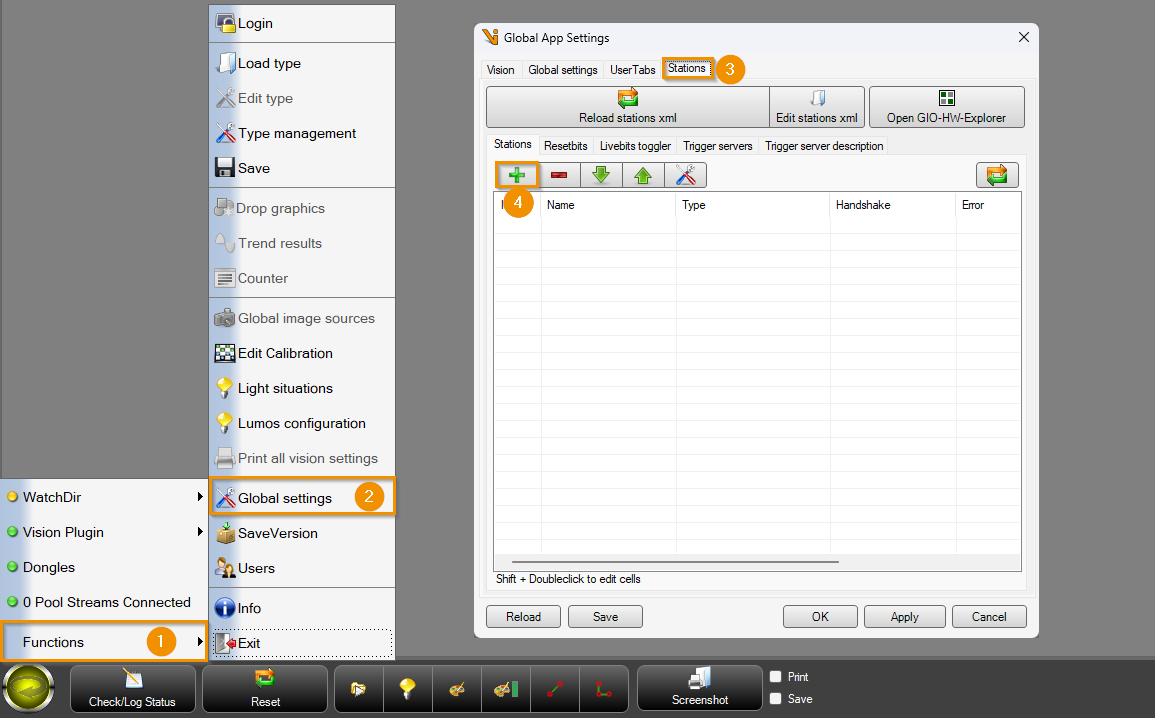Viewport: 1155px width, 718px height.
Task: Click Edit stations xml button
Action: click(817, 107)
